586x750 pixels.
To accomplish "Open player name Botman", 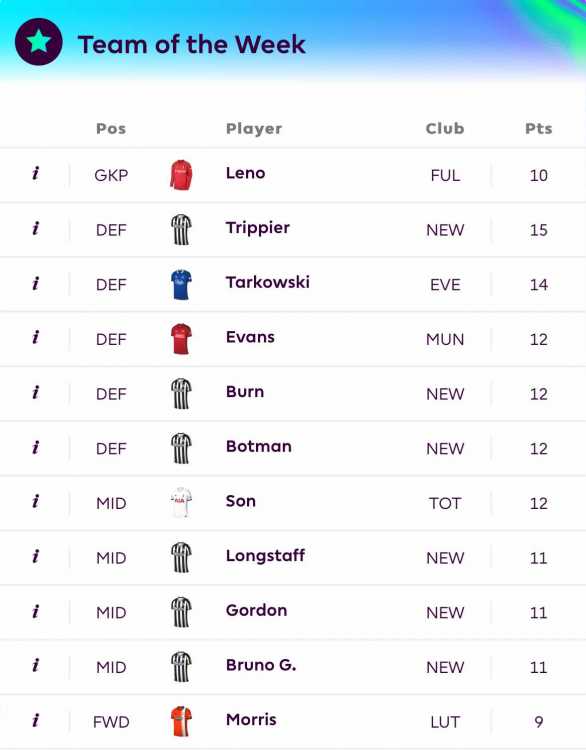I will click(x=259, y=446).
